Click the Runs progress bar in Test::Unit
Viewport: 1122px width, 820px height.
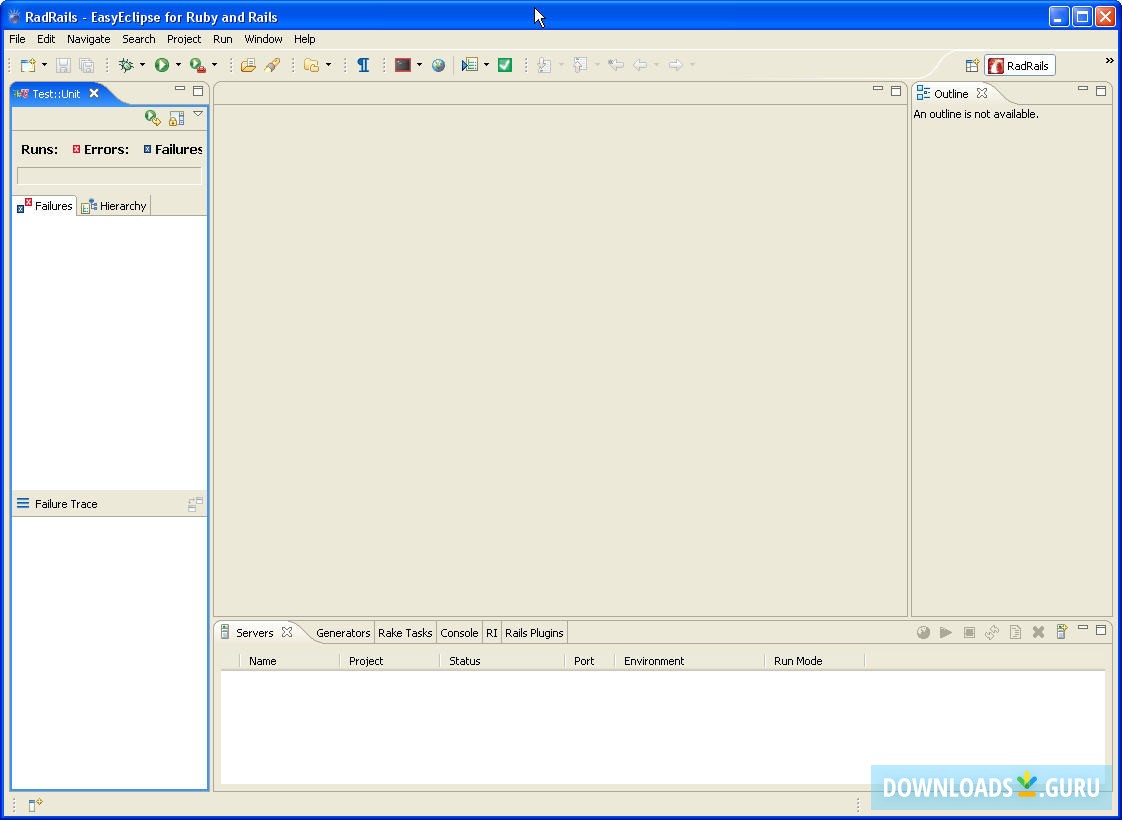tap(108, 176)
